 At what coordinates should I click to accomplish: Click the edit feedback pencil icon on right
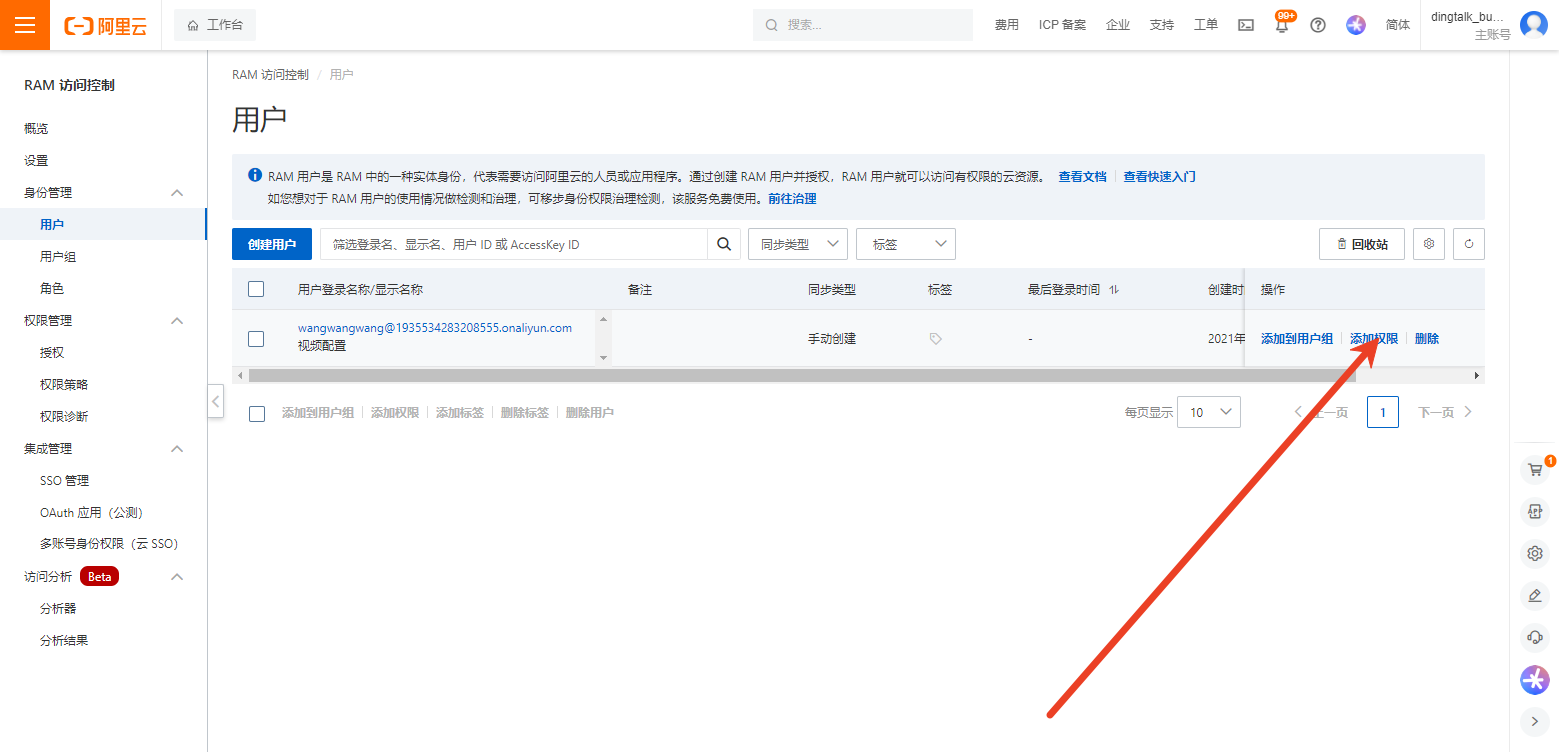[1535, 595]
